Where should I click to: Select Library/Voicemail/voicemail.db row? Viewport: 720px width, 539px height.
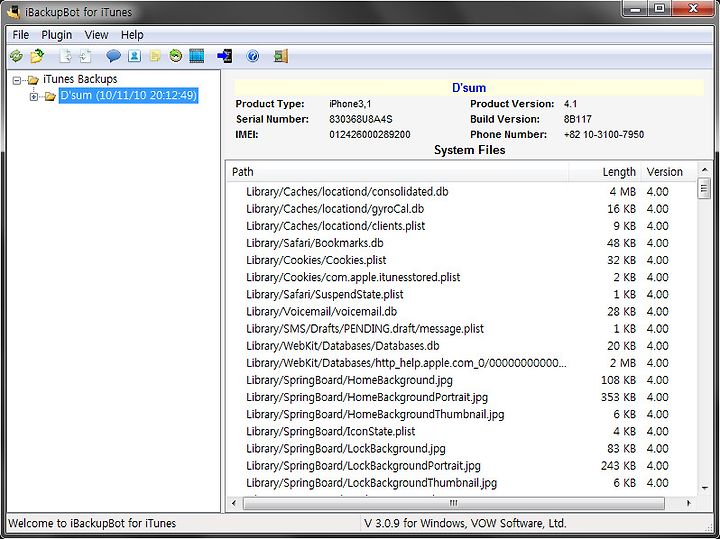pyautogui.click(x=461, y=312)
